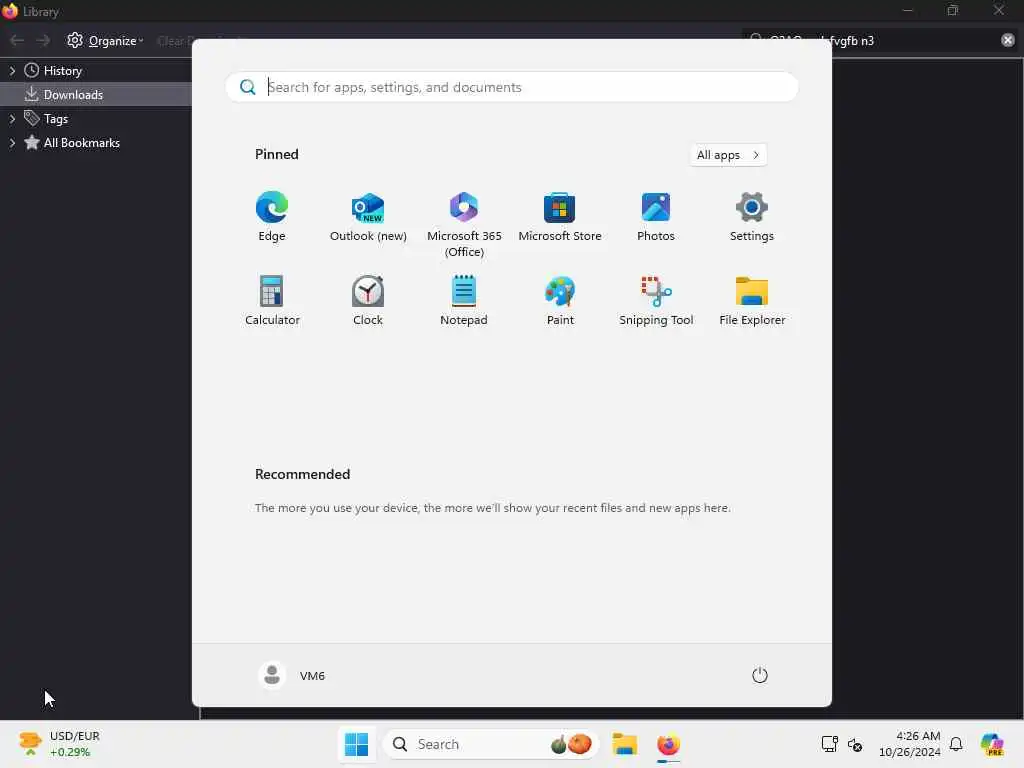Open clock and date flyout
Image resolution: width=1024 pixels, height=768 pixels.
click(910, 744)
